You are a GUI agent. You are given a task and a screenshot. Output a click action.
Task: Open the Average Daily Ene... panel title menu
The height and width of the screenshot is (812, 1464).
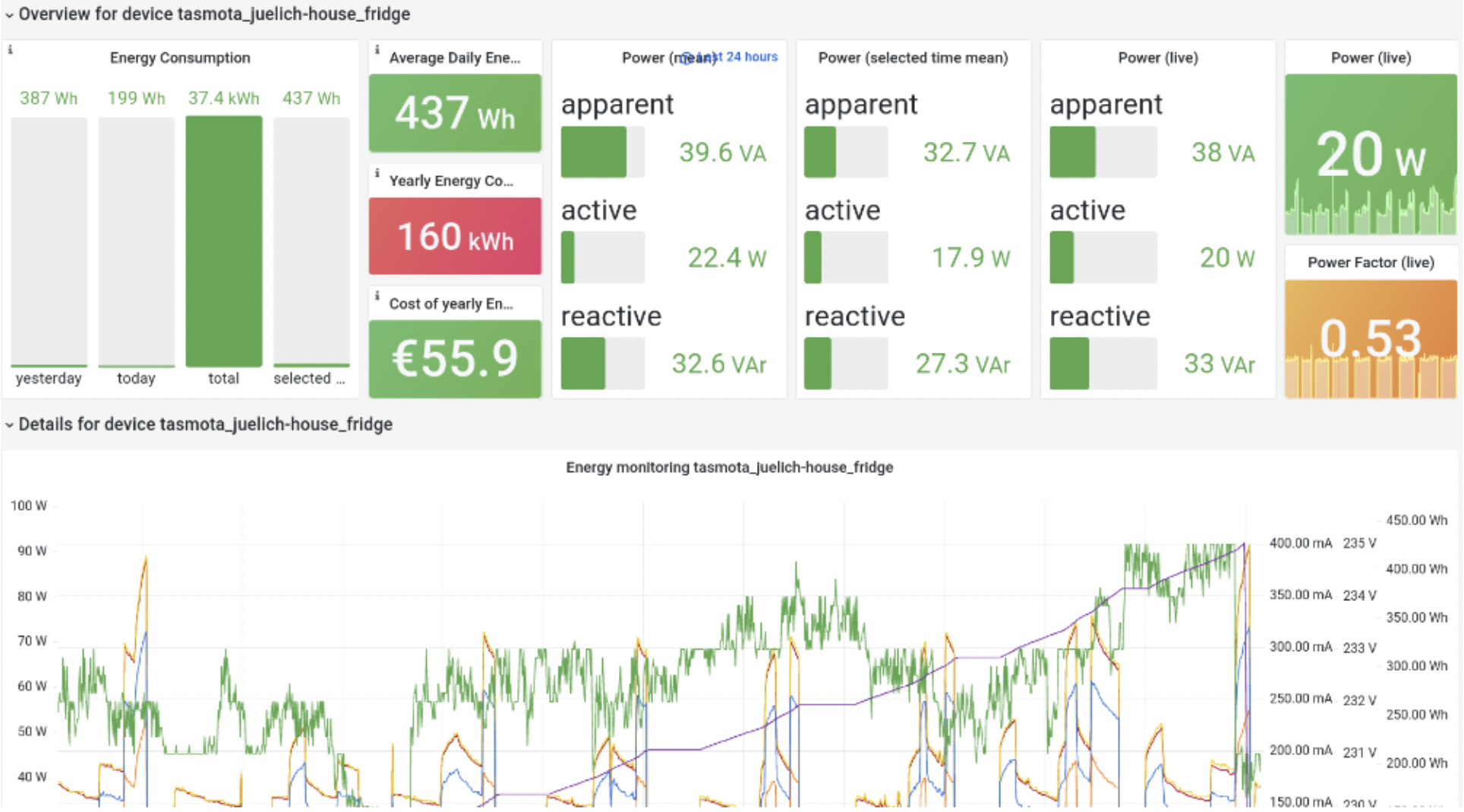[454, 58]
